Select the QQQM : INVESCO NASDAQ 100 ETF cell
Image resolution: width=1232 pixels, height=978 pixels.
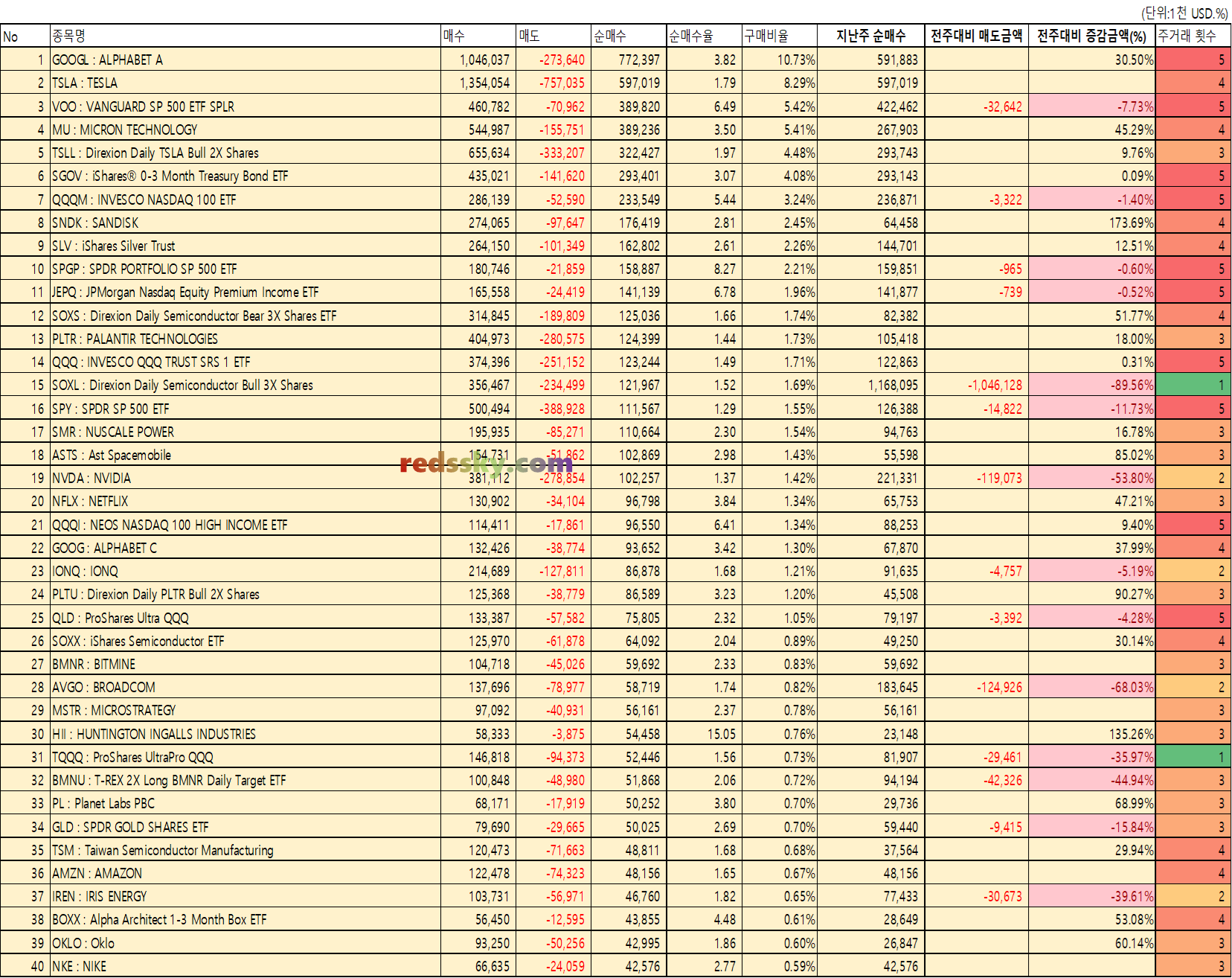click(246, 199)
